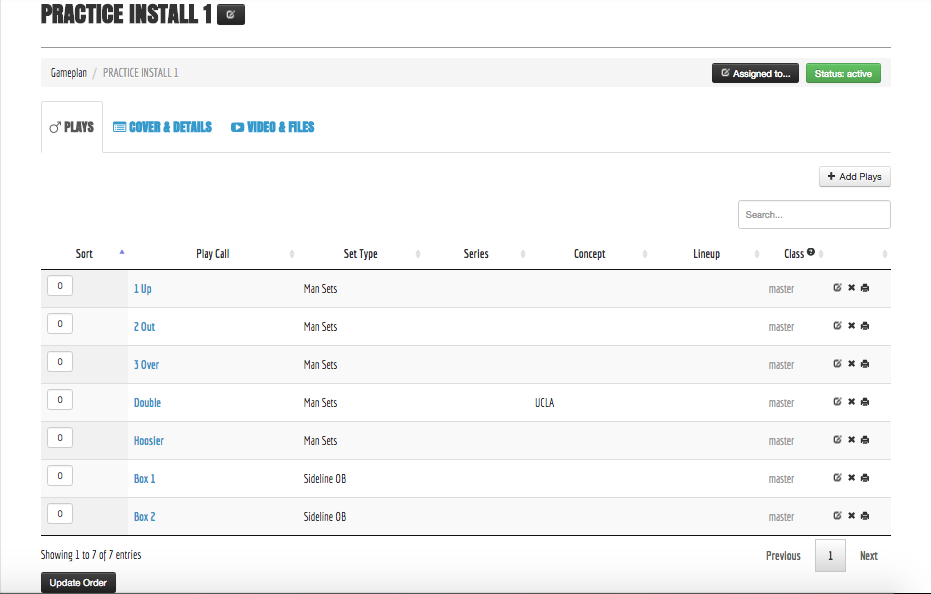Click the edit icon in the Double row
The width and height of the screenshot is (931, 594).
[x=837, y=402]
